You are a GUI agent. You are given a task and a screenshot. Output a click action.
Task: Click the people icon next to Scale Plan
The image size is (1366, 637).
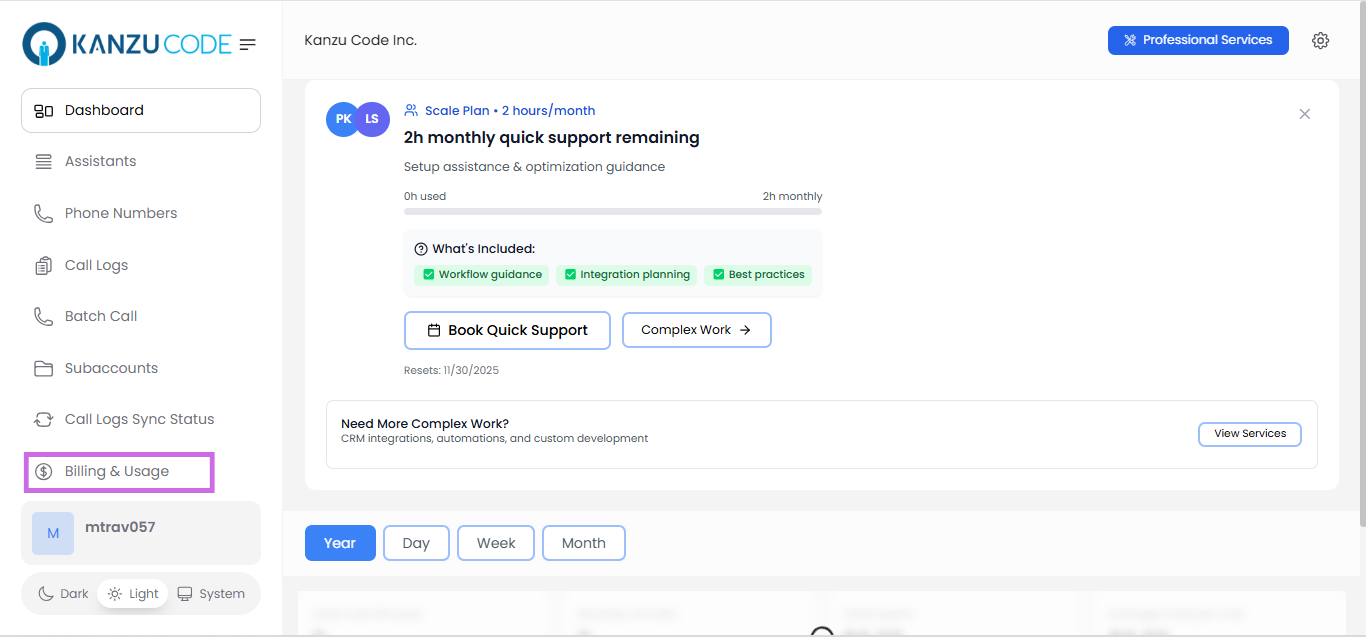click(411, 111)
